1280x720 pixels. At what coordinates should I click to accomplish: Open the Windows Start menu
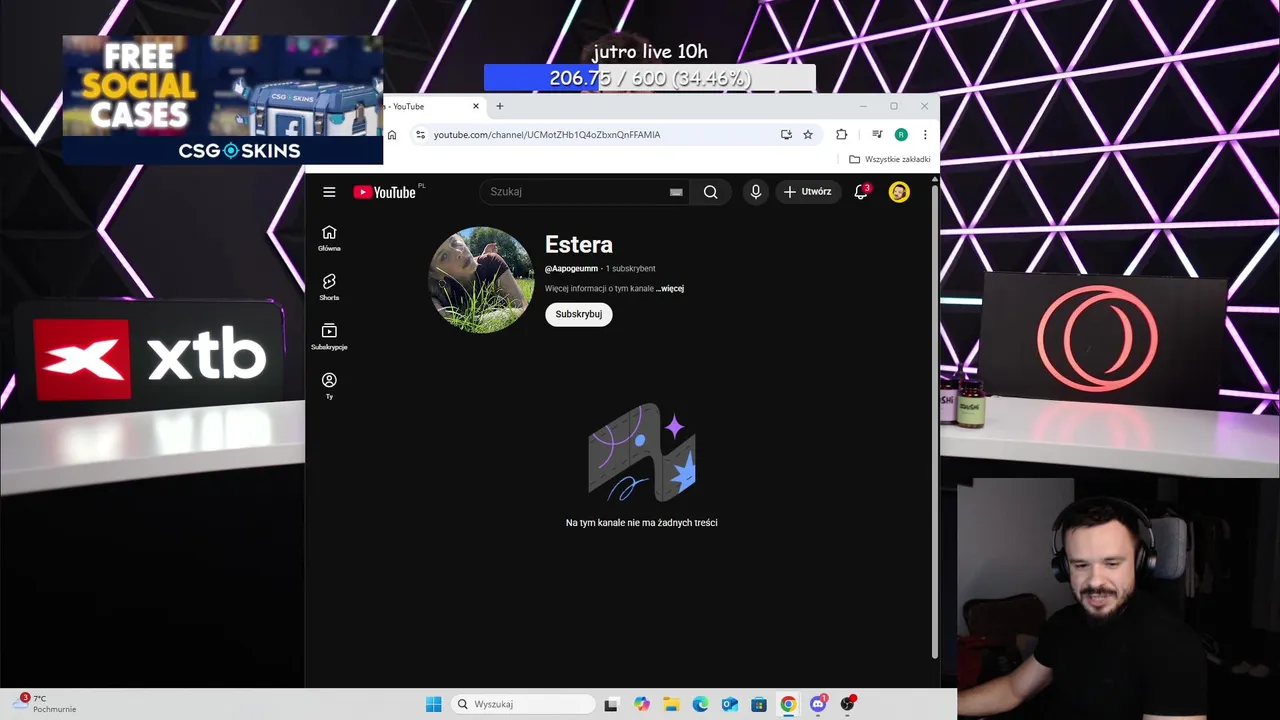tap(433, 704)
